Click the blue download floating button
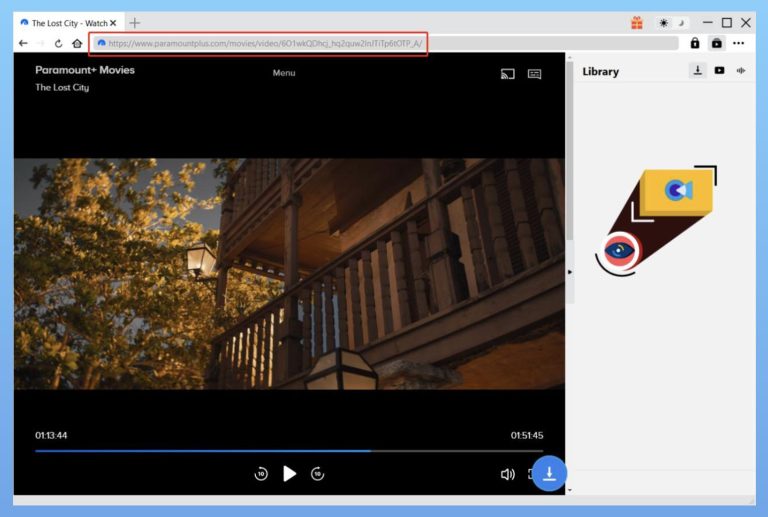Viewport: 768px width, 517px height. pos(549,473)
